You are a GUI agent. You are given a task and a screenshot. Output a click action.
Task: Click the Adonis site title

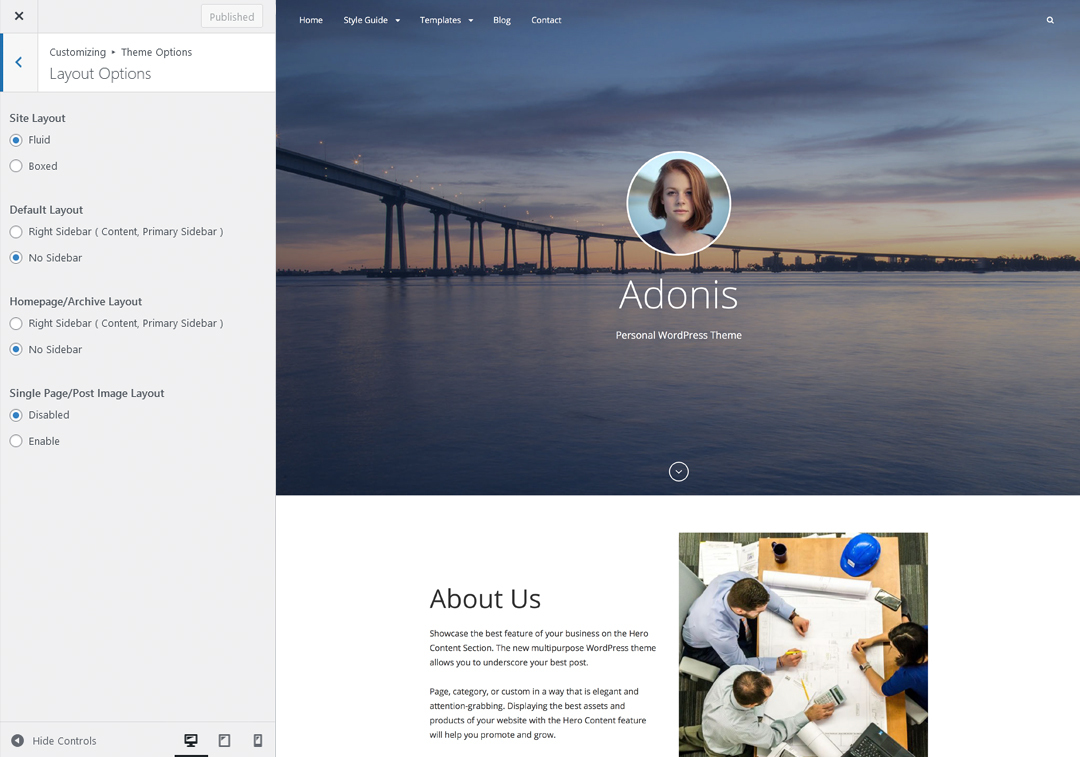coord(678,295)
